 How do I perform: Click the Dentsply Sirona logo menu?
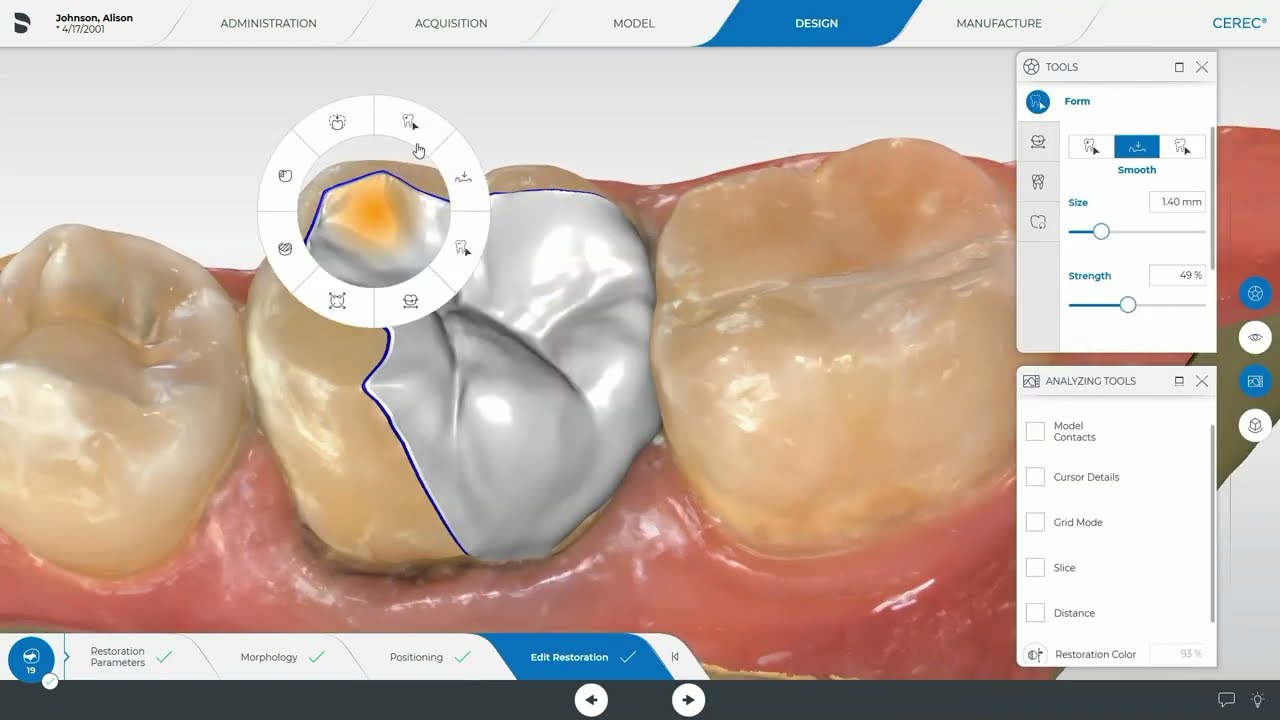click(x=23, y=23)
